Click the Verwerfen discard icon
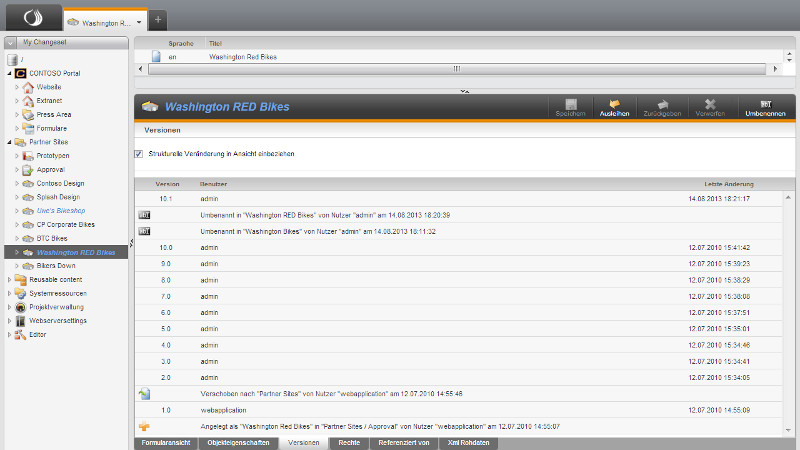This screenshot has width=800, height=450. tap(709, 104)
